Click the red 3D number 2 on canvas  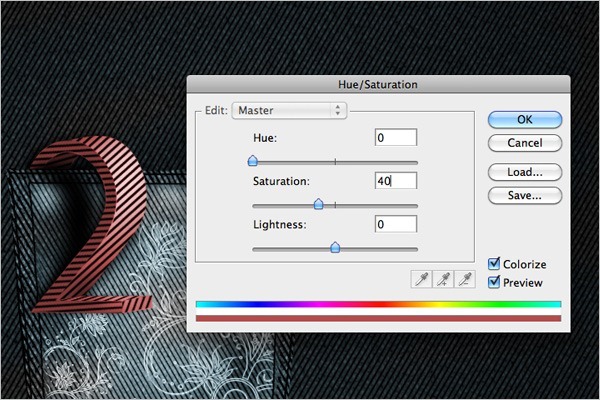click(x=90, y=224)
